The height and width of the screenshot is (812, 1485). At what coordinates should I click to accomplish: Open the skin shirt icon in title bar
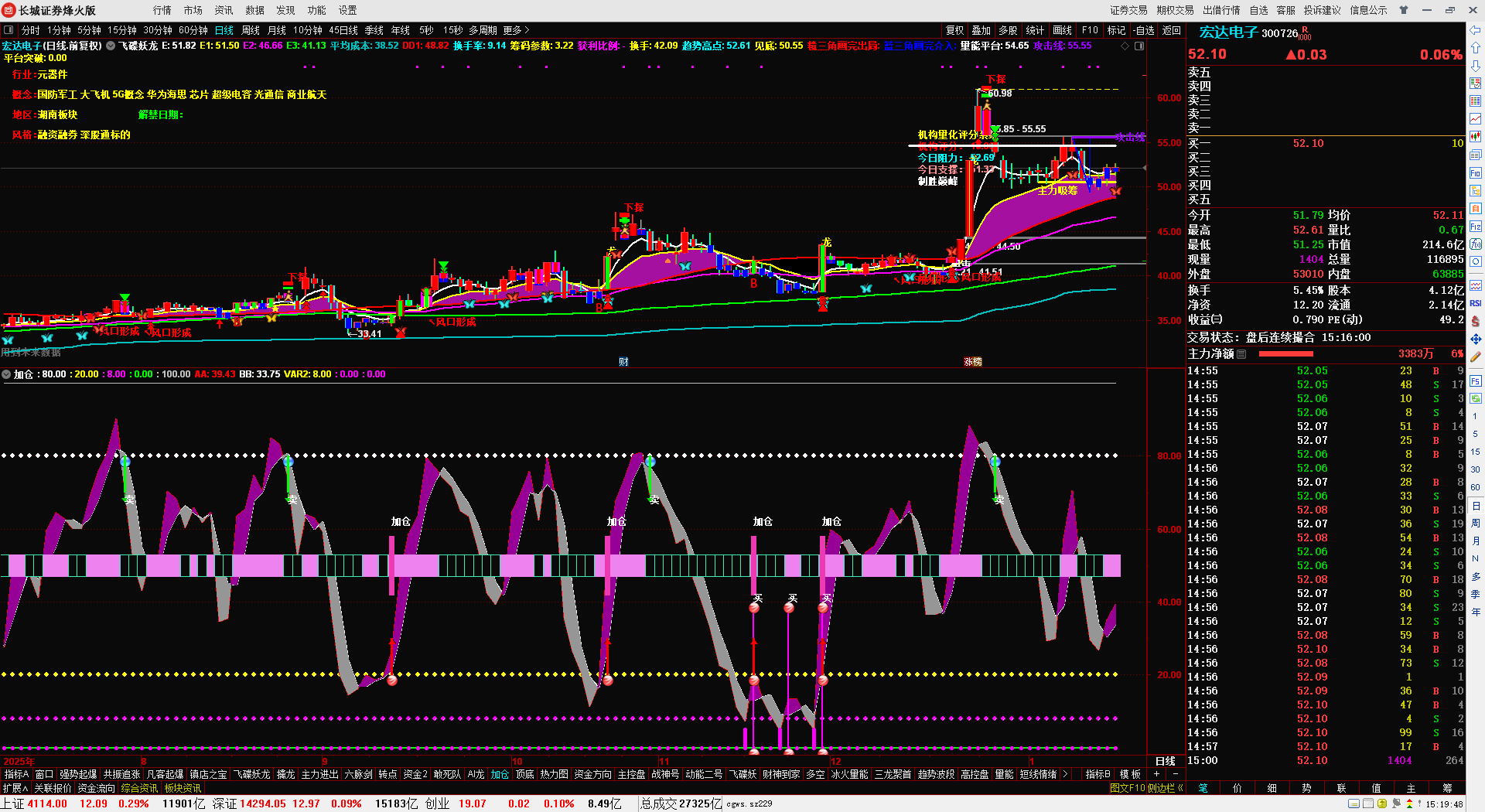click(1404, 10)
